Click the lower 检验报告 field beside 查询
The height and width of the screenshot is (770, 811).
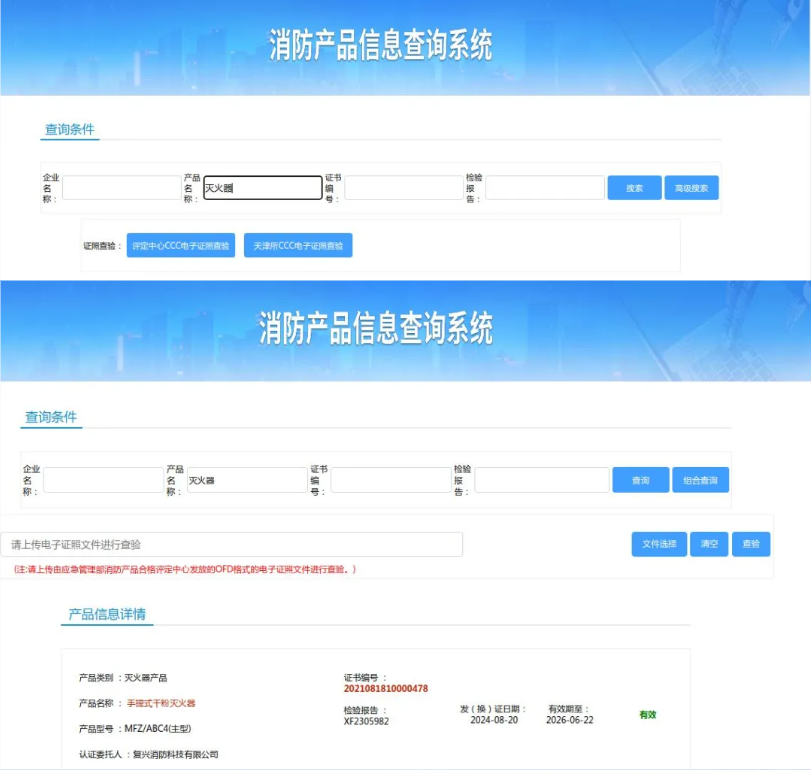tap(541, 480)
